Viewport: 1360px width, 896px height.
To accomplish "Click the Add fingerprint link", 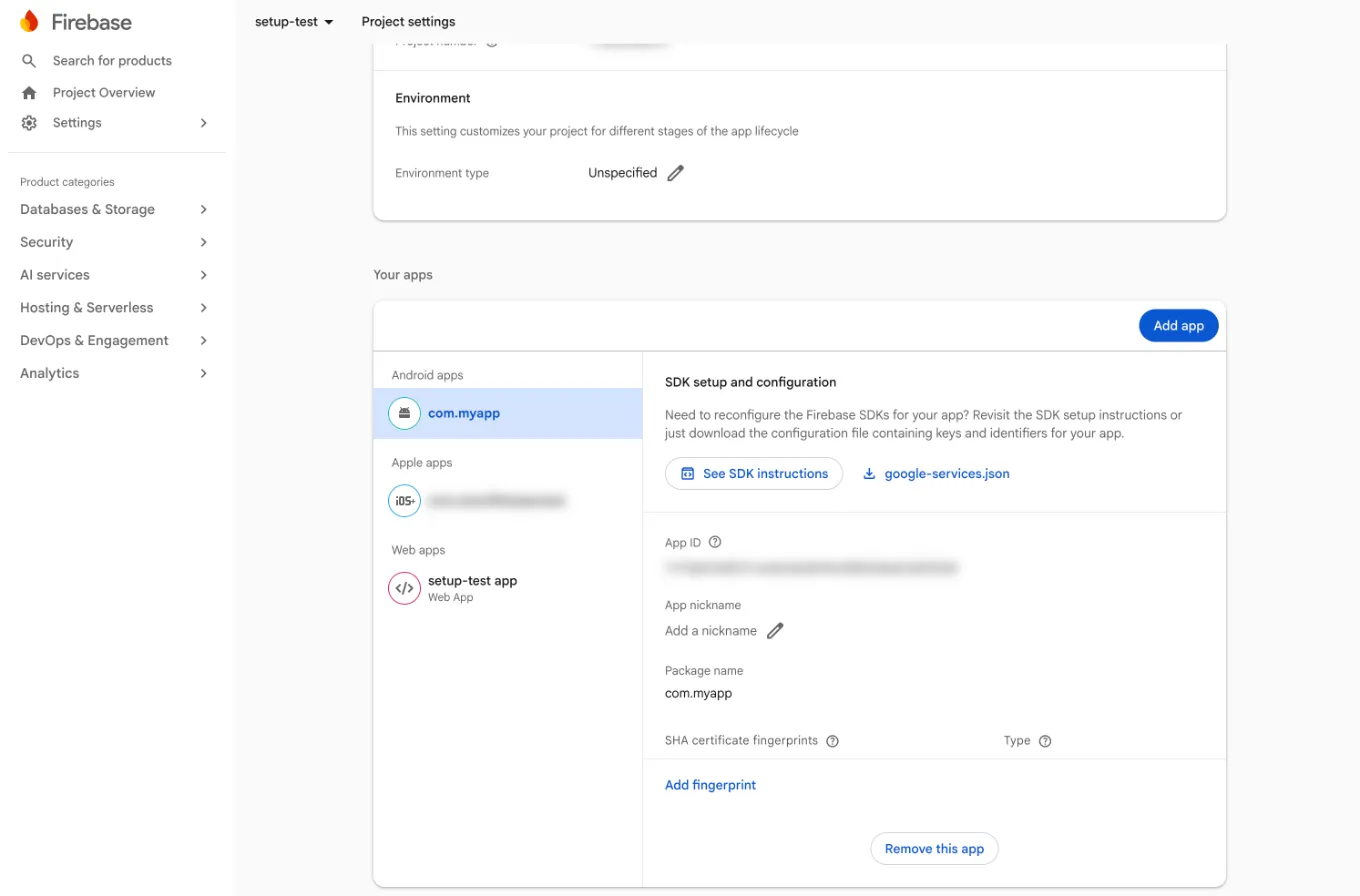I will 711,785.
